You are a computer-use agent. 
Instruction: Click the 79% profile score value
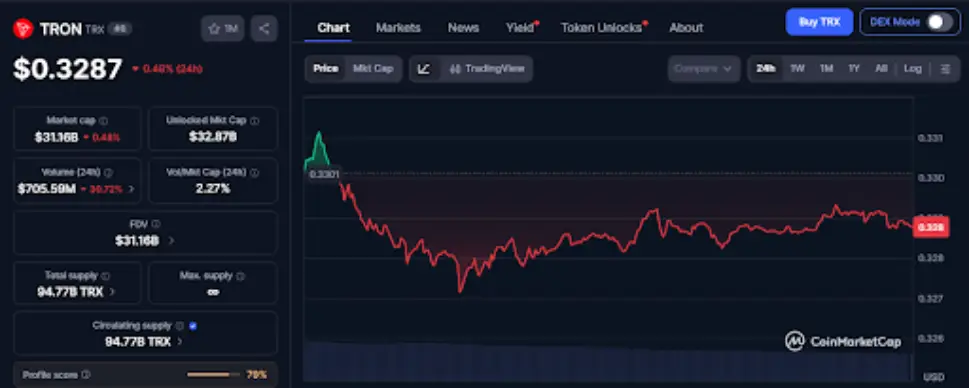tap(256, 374)
